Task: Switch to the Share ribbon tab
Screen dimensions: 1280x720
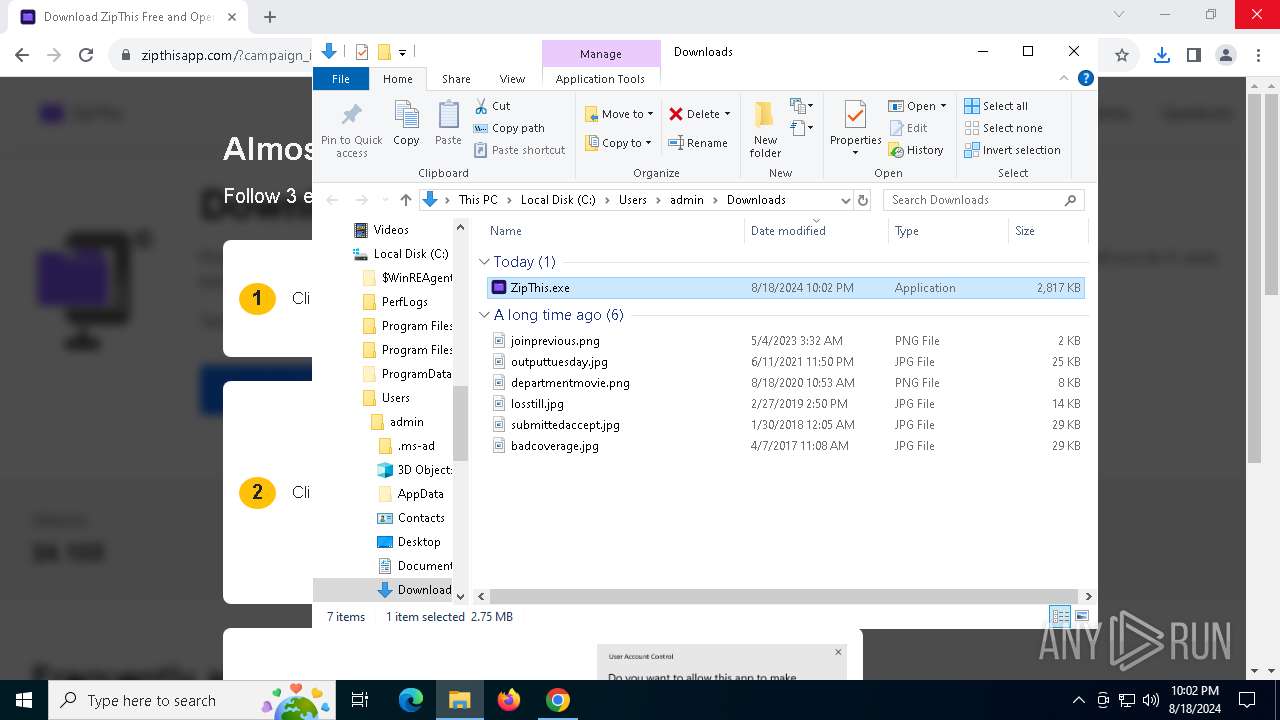Action: [x=456, y=79]
